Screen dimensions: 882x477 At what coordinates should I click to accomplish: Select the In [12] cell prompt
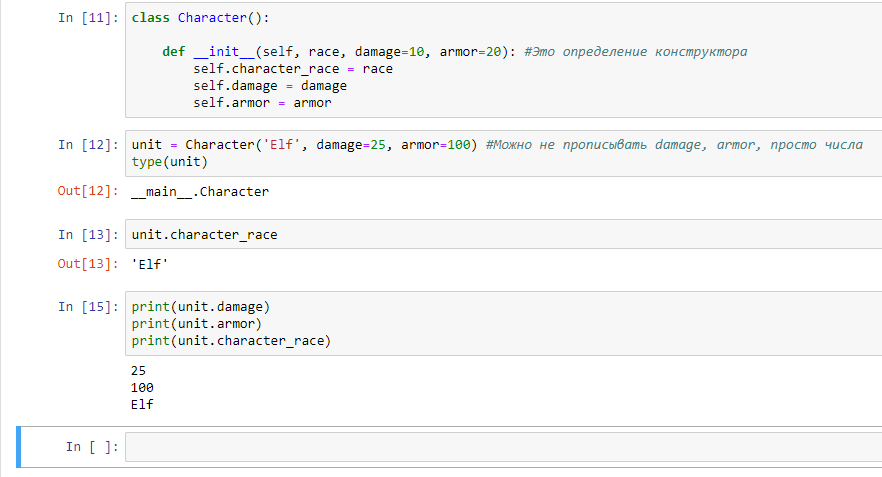[x=88, y=145]
